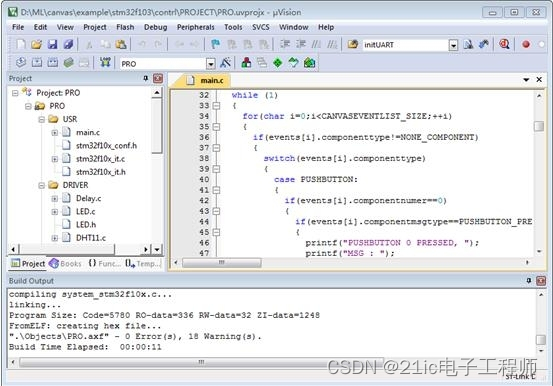Collapse code fold at line 41
This screenshot has height=386, width=553.
click(216, 190)
